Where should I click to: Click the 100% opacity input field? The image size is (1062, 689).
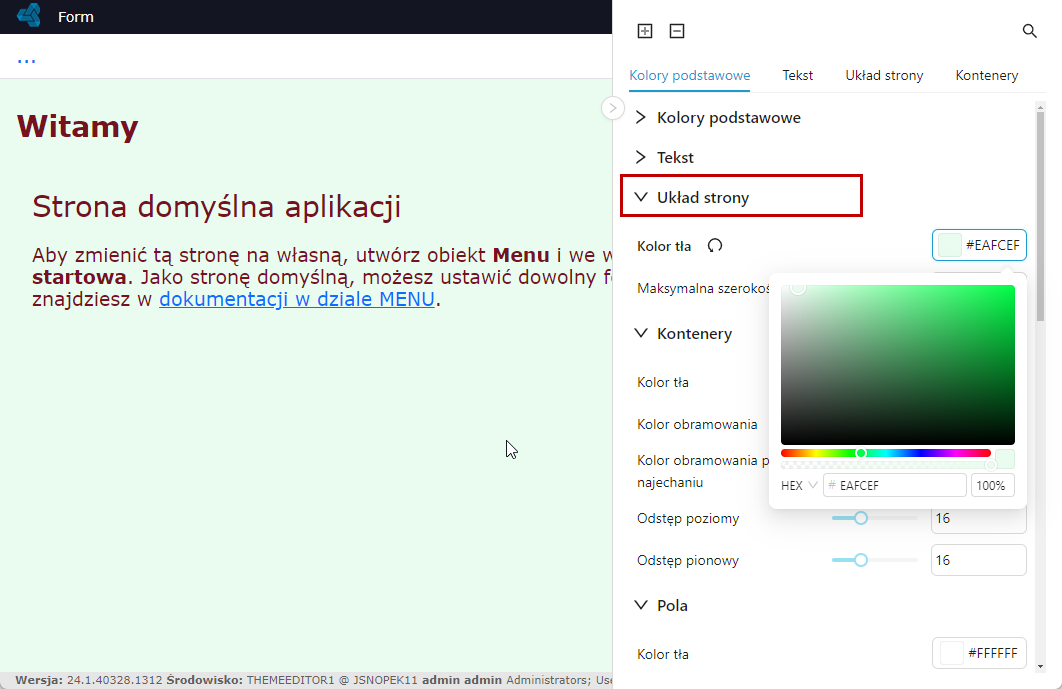pos(992,486)
